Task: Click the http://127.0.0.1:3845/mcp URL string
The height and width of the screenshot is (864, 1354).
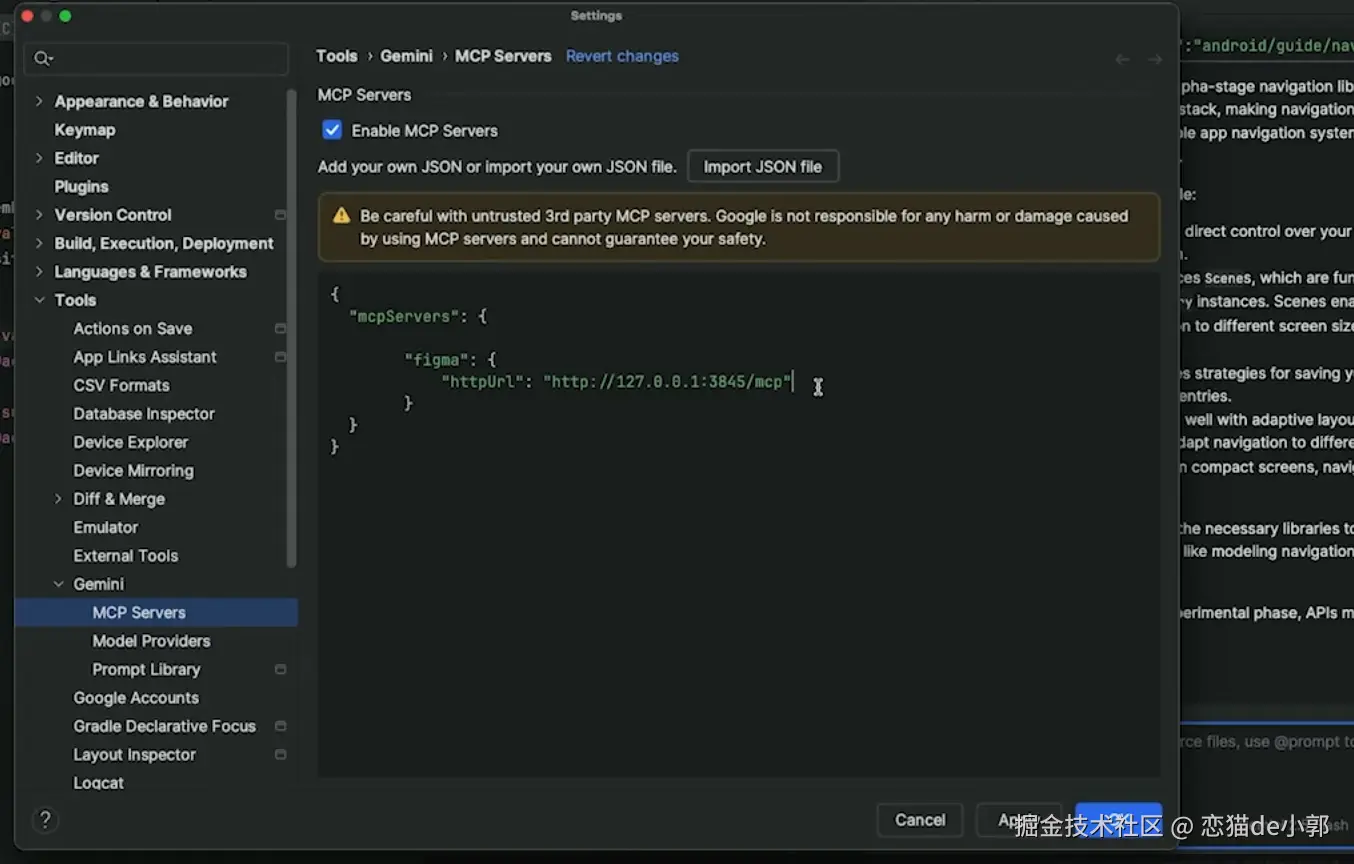Action: [x=667, y=381]
